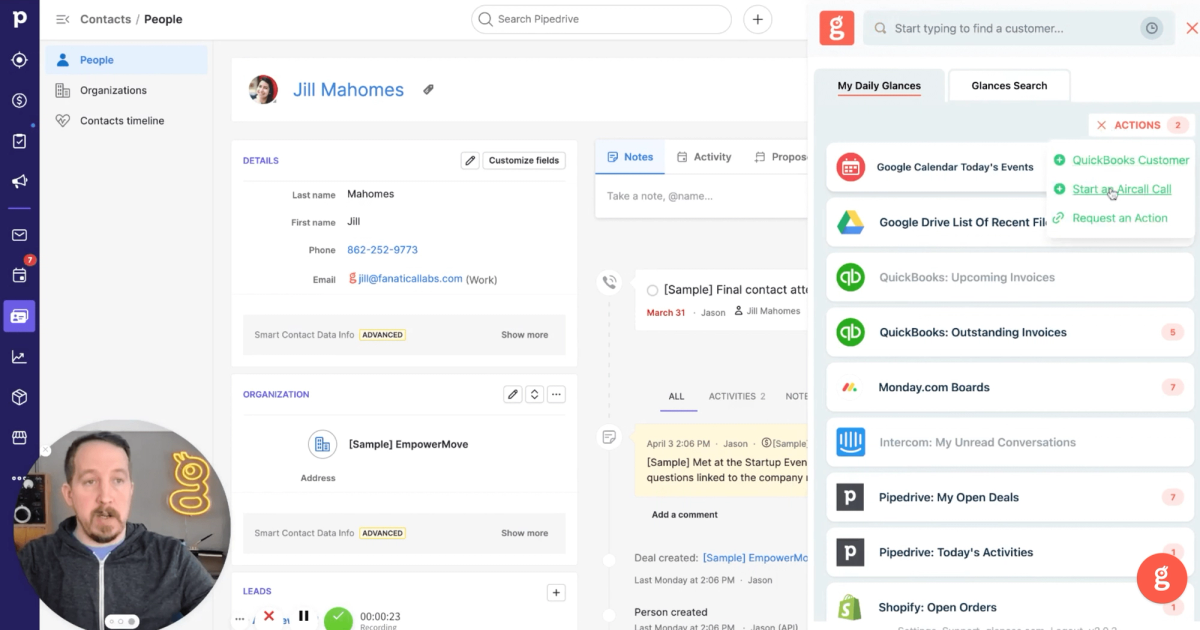Click Pipedrive logo at top left

click(19, 19)
